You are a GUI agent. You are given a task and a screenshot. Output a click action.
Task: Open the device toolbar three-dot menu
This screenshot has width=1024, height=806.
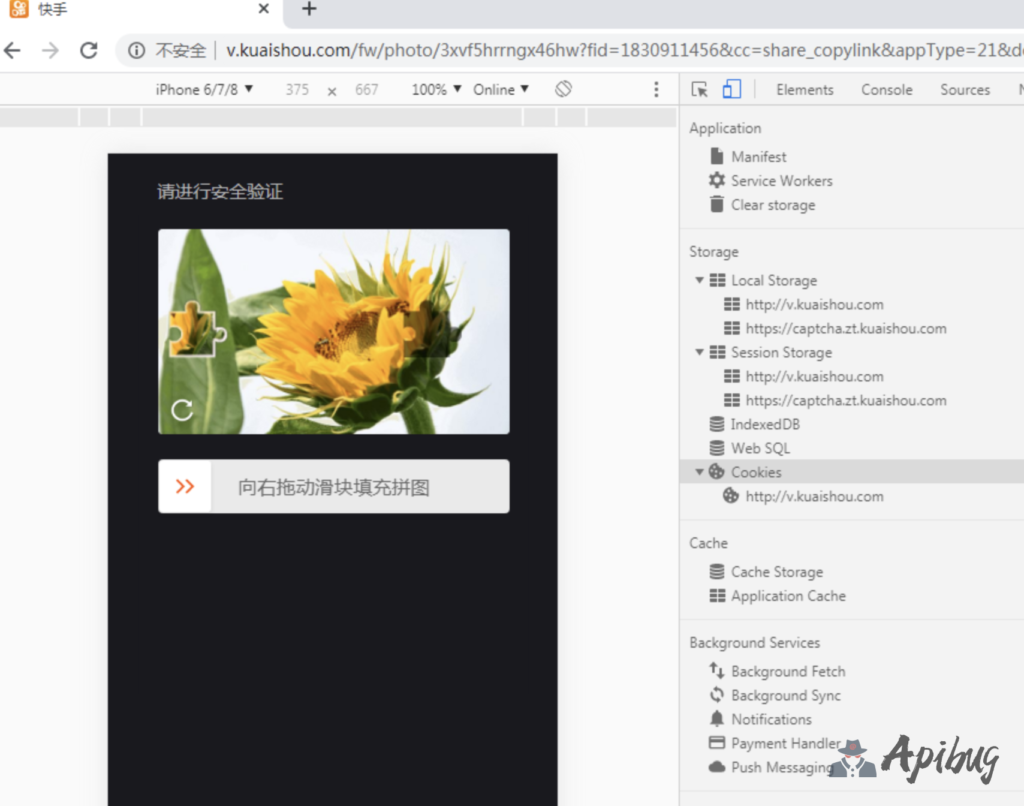[x=656, y=90]
